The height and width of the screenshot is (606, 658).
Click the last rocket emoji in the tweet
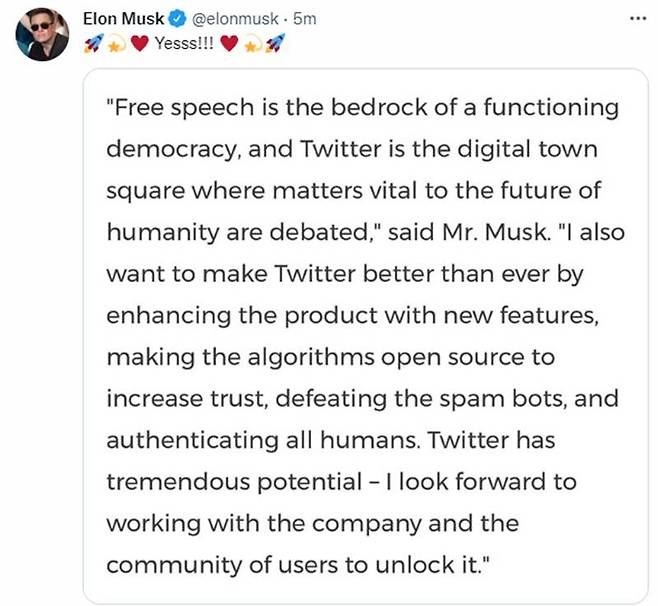click(x=274, y=42)
